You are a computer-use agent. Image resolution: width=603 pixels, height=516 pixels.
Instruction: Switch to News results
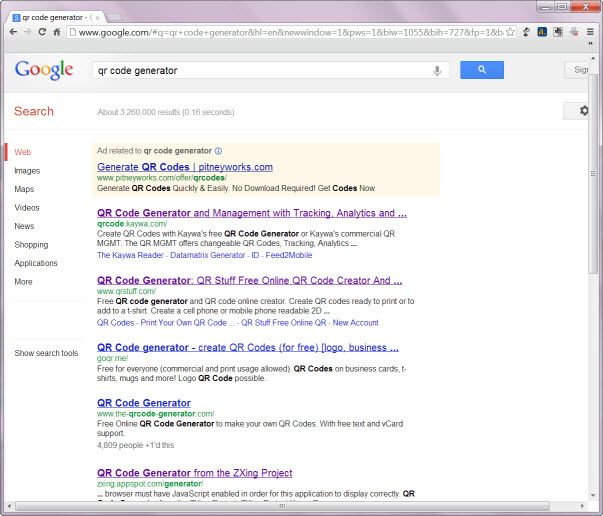(24, 226)
